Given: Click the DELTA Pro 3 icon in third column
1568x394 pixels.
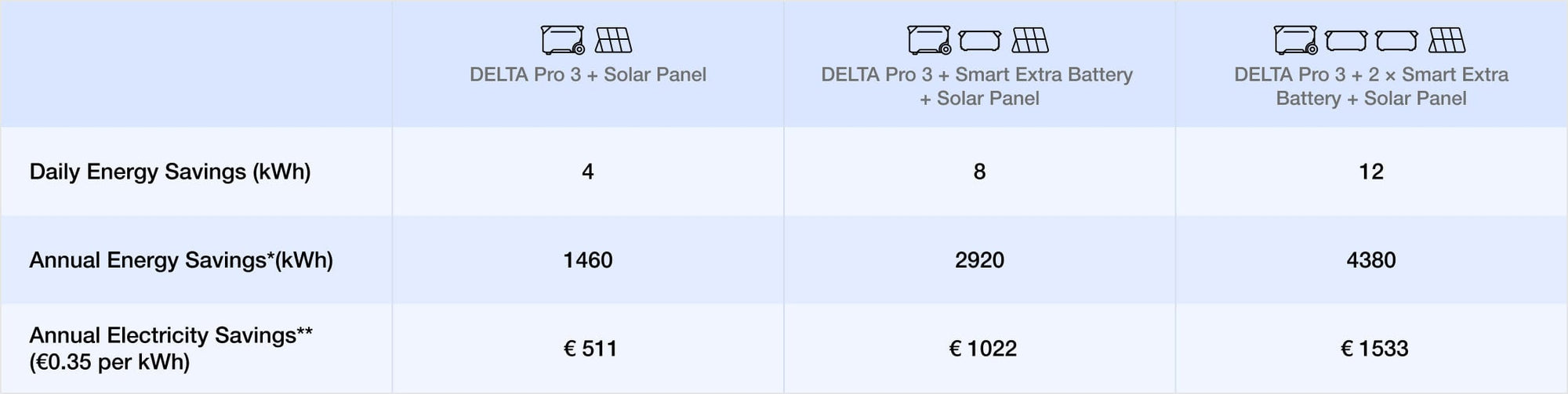Looking at the screenshot, I should tap(1296, 40).
